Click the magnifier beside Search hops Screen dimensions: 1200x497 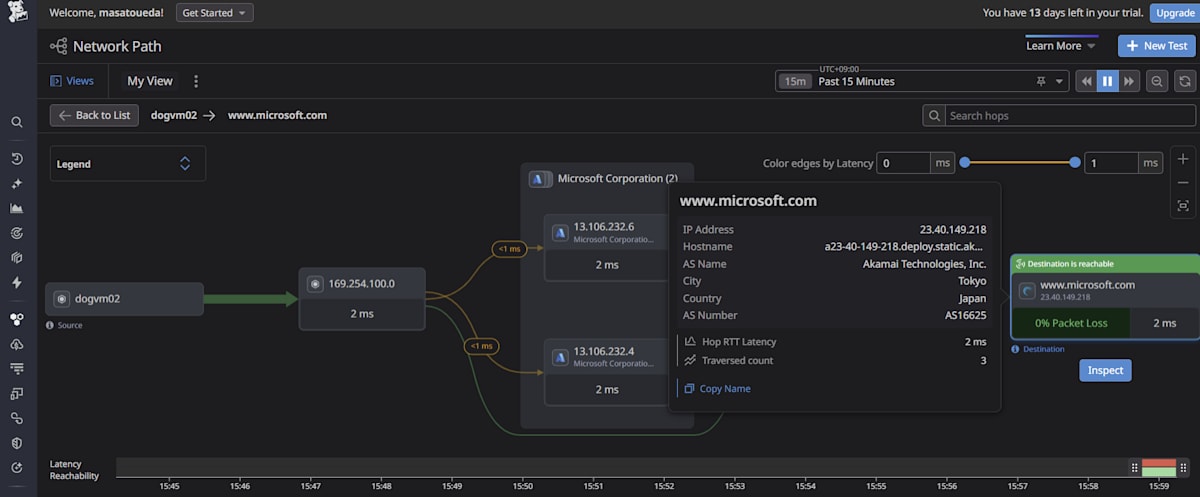pyautogui.click(x=934, y=116)
